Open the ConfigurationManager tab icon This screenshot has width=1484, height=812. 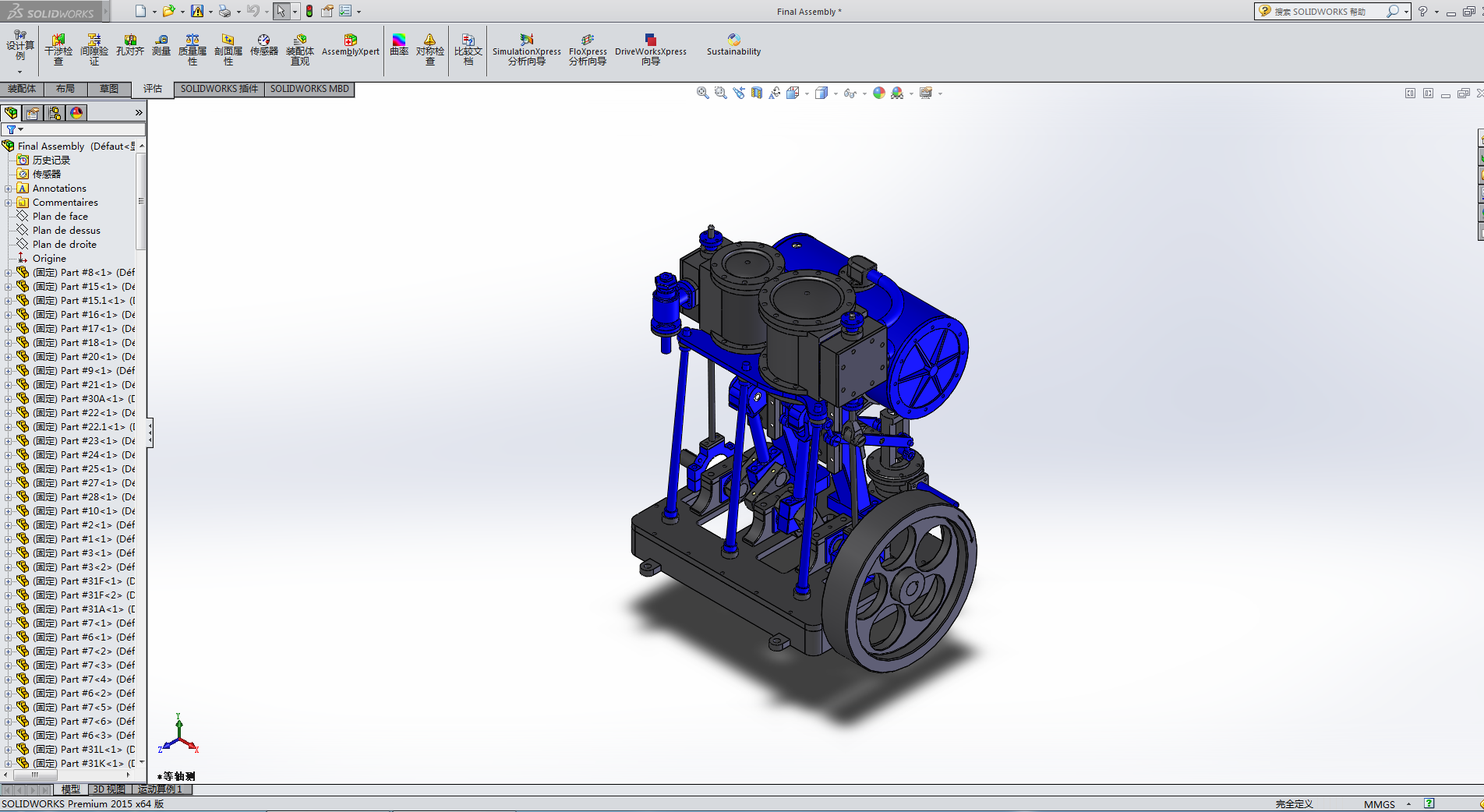tap(55, 113)
